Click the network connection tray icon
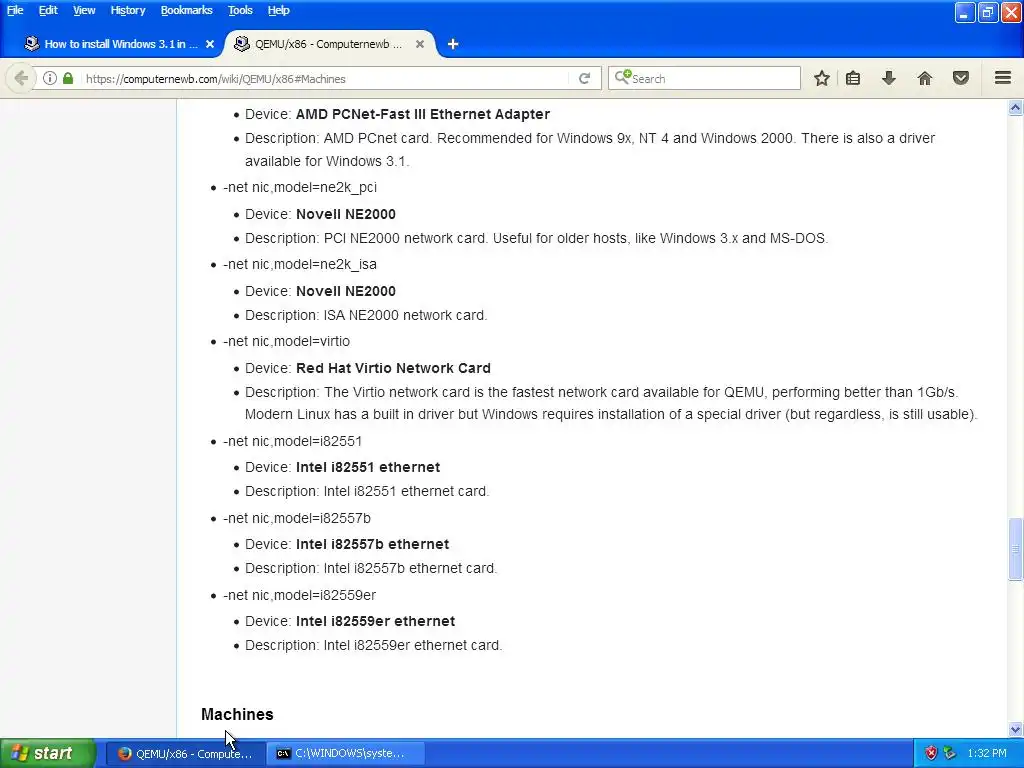This screenshot has width=1024, height=768. click(950, 753)
